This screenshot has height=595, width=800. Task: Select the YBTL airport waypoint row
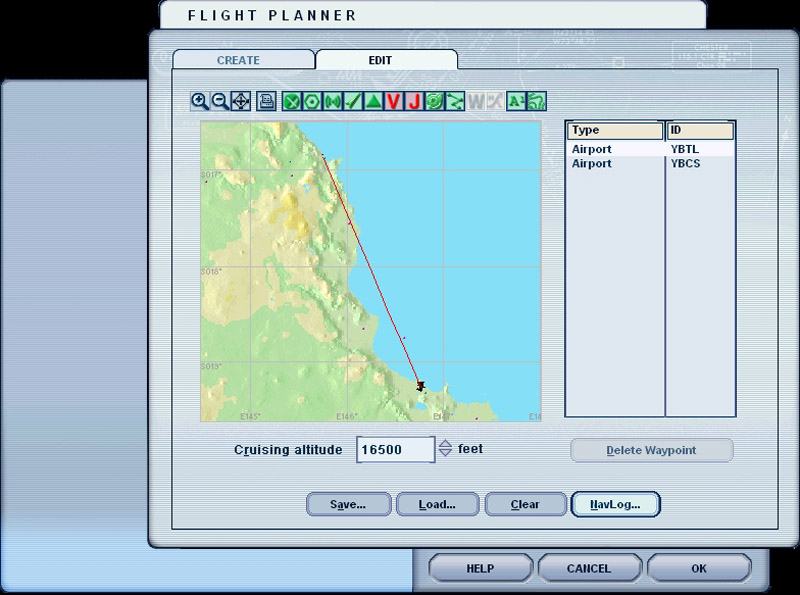tap(650, 149)
